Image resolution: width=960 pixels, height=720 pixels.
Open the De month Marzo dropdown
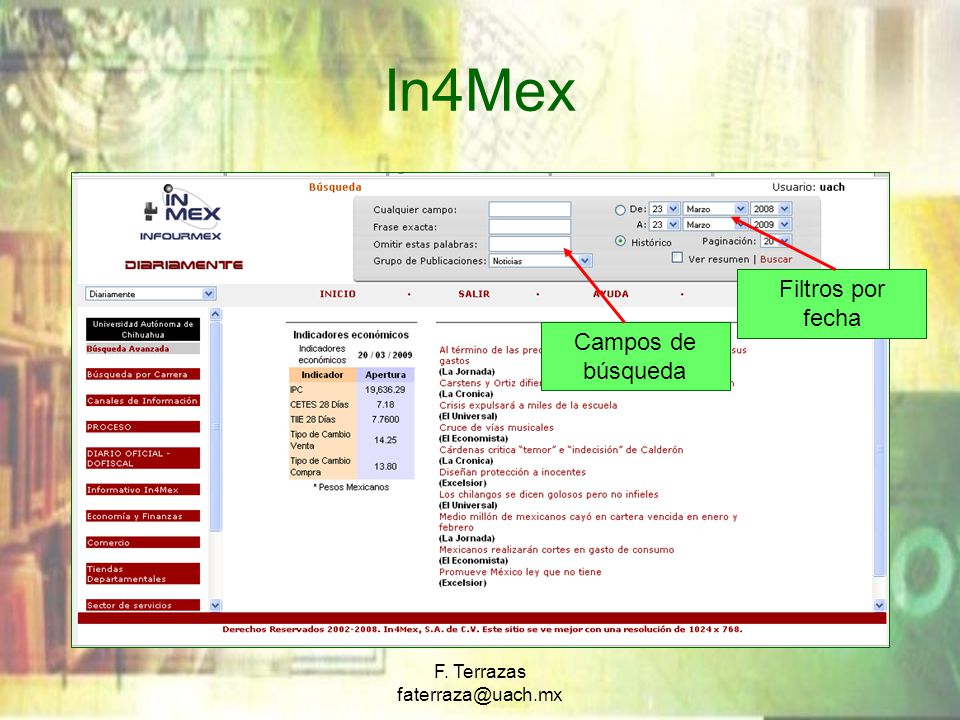714,209
